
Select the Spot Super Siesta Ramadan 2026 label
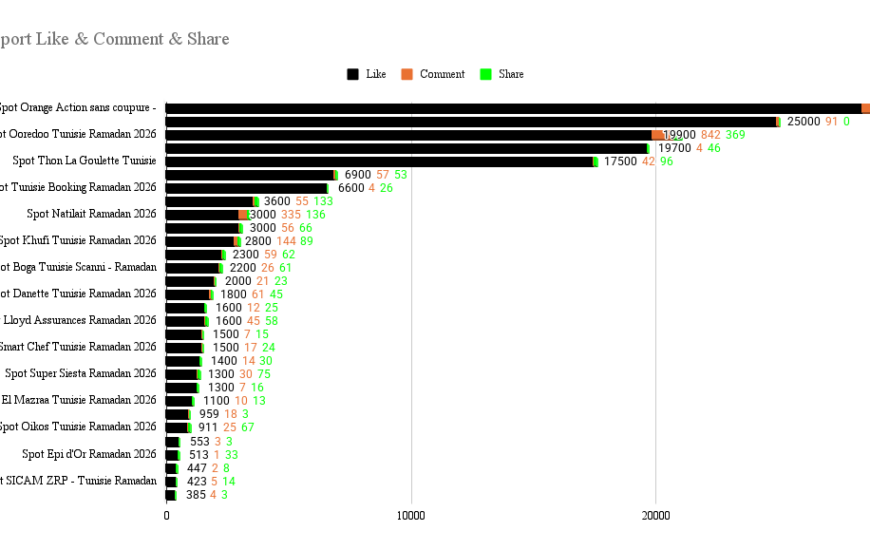click(x=81, y=374)
